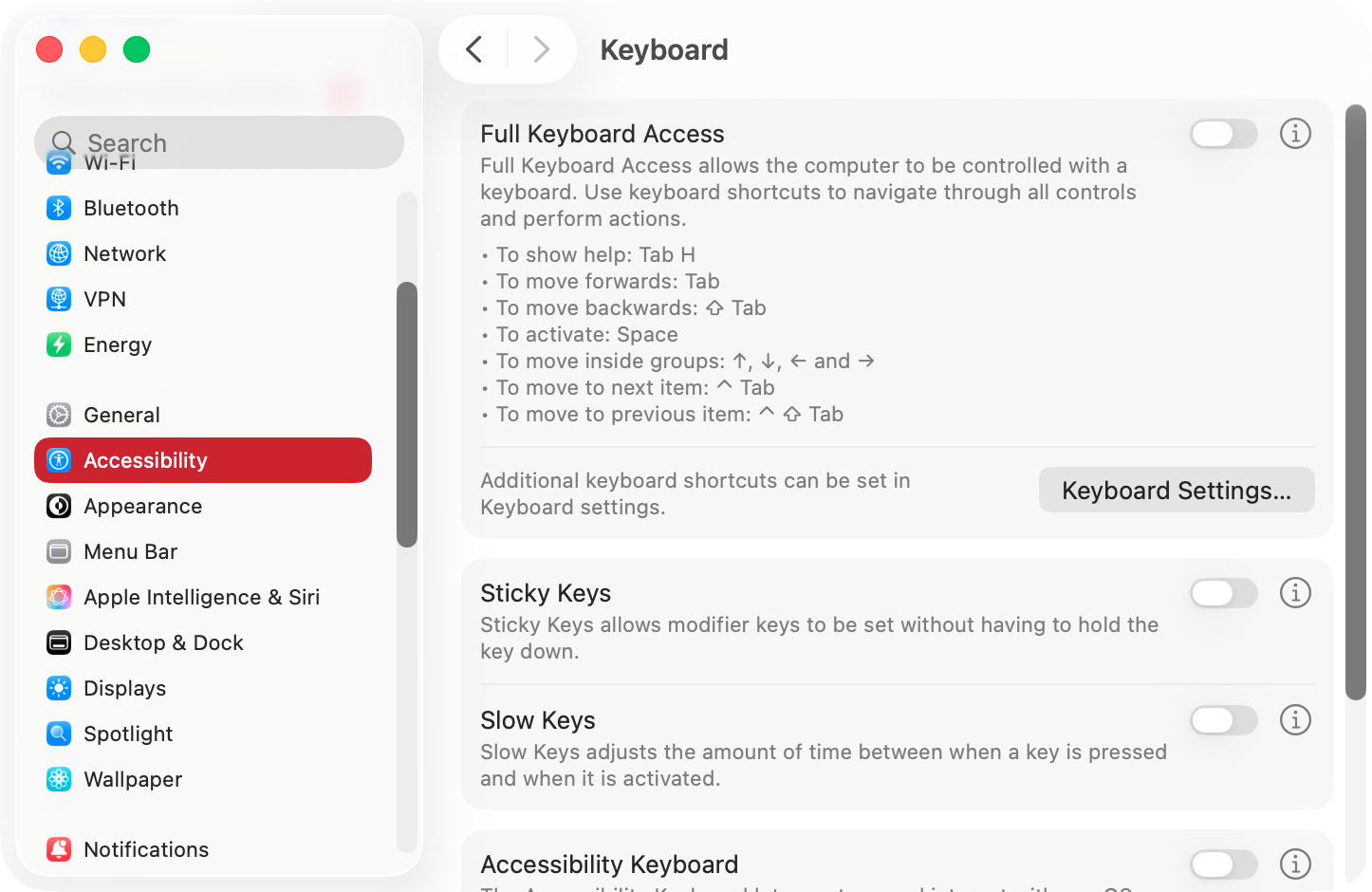
Task: Select the Bluetooth sidebar icon
Action: pyautogui.click(x=59, y=208)
